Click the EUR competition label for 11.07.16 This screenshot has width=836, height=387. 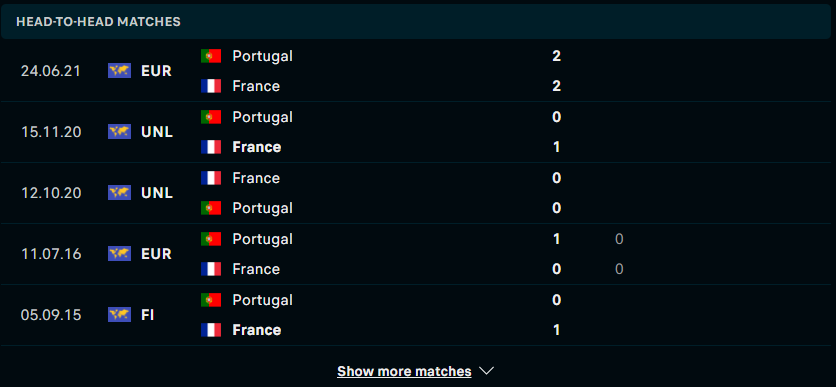[x=156, y=254]
